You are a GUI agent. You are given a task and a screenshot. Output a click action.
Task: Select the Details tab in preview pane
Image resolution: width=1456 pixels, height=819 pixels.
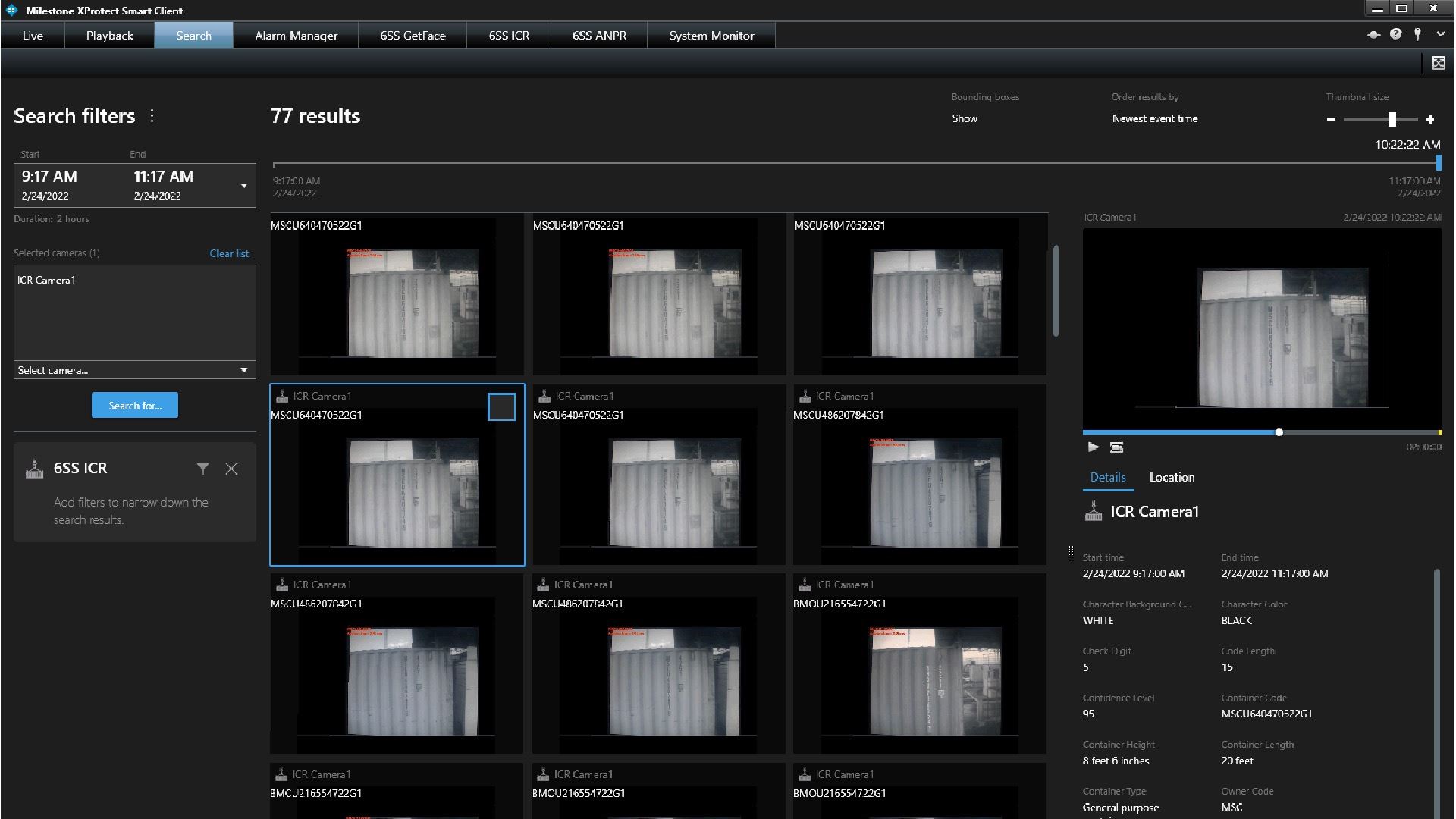pos(1108,477)
